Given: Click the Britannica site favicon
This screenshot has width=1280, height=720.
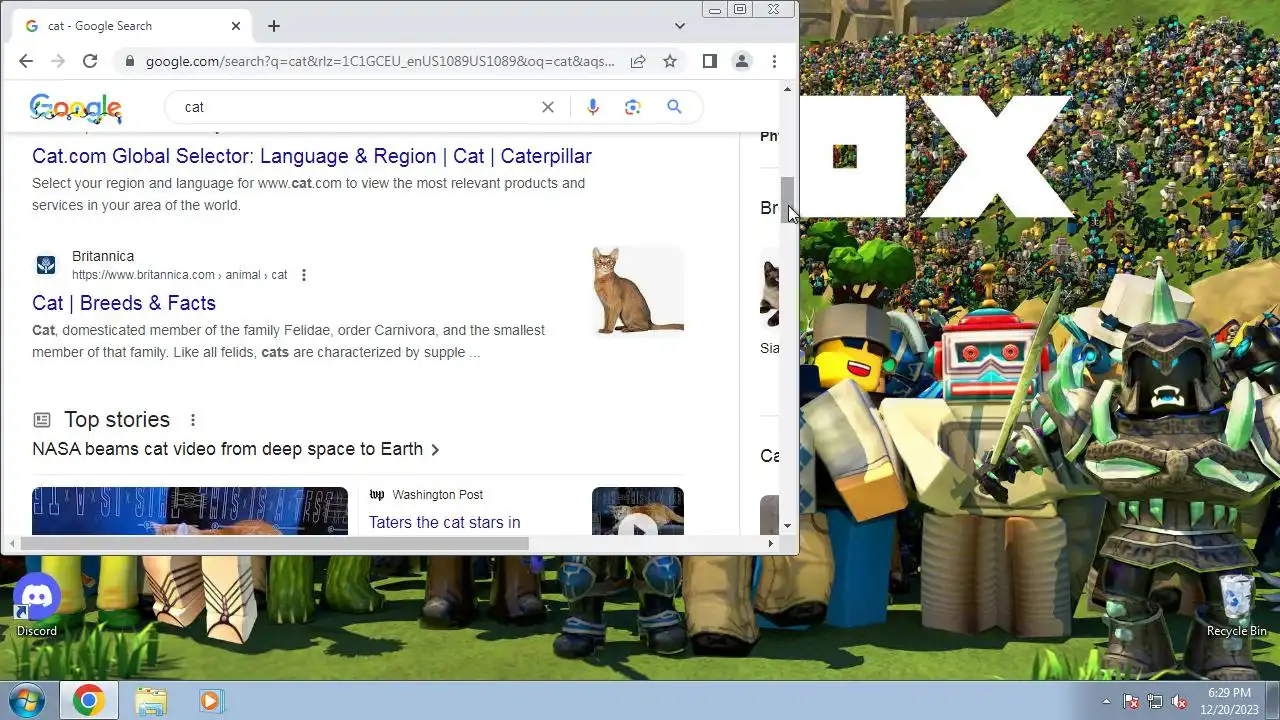Looking at the screenshot, I should (46, 265).
